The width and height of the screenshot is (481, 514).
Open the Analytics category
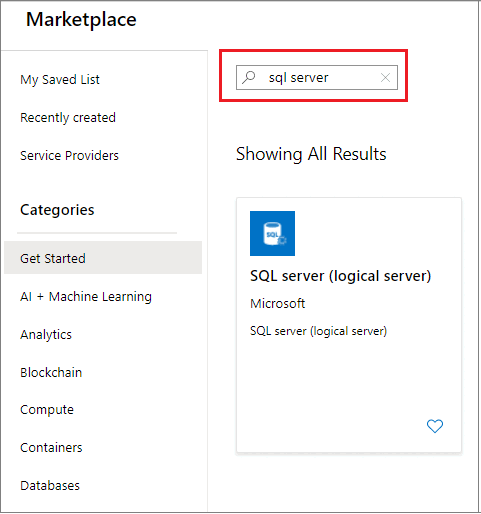coord(46,334)
